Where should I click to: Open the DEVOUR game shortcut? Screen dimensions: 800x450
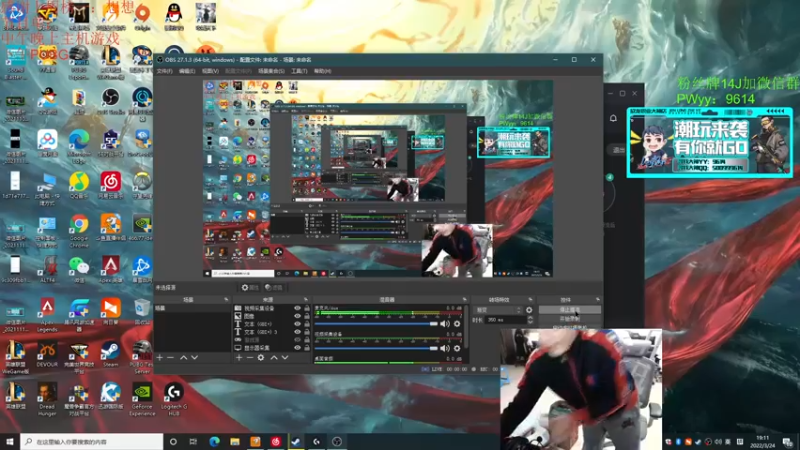click(47, 354)
